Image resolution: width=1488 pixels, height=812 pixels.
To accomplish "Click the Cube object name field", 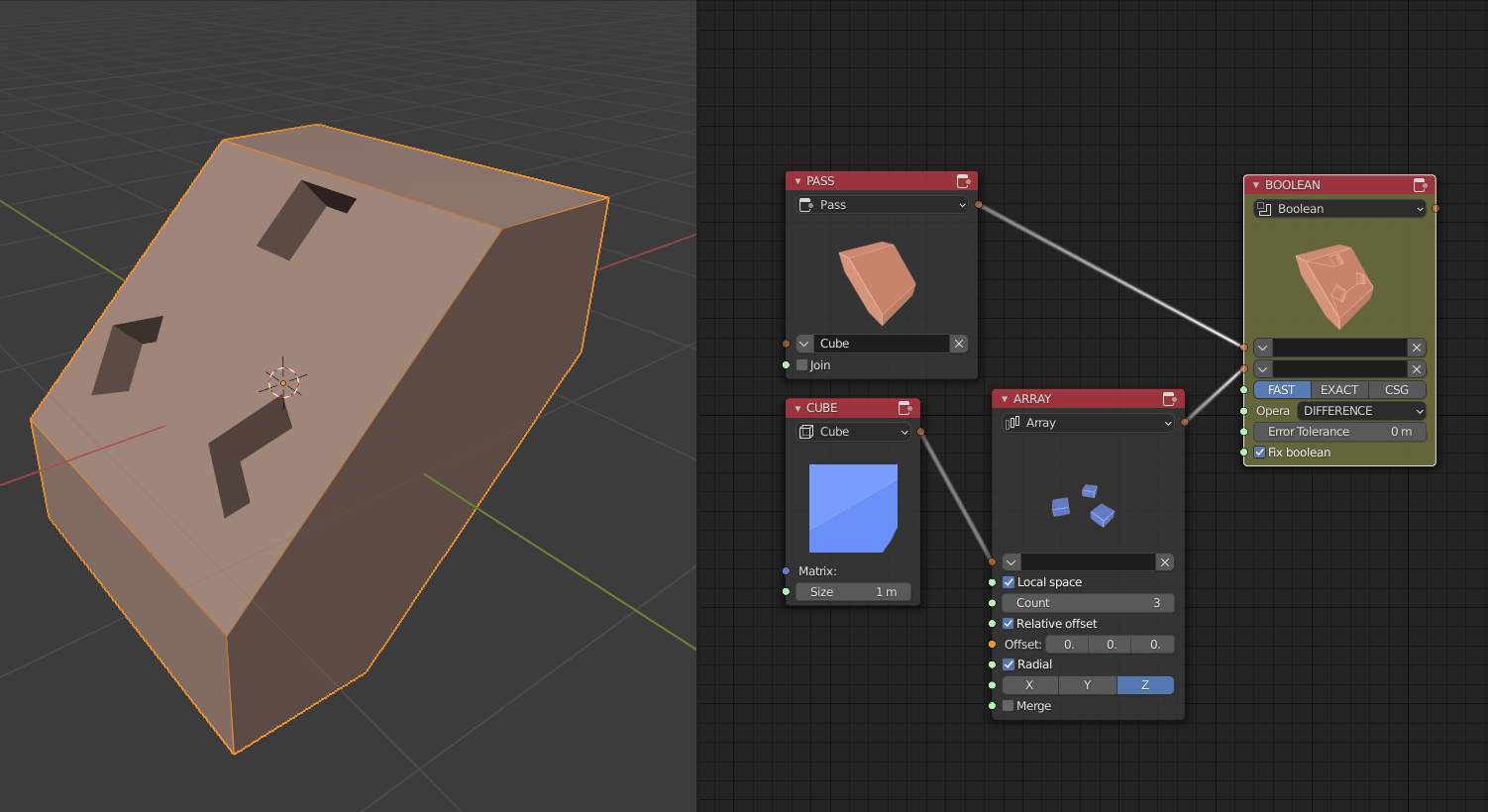I will (882, 344).
